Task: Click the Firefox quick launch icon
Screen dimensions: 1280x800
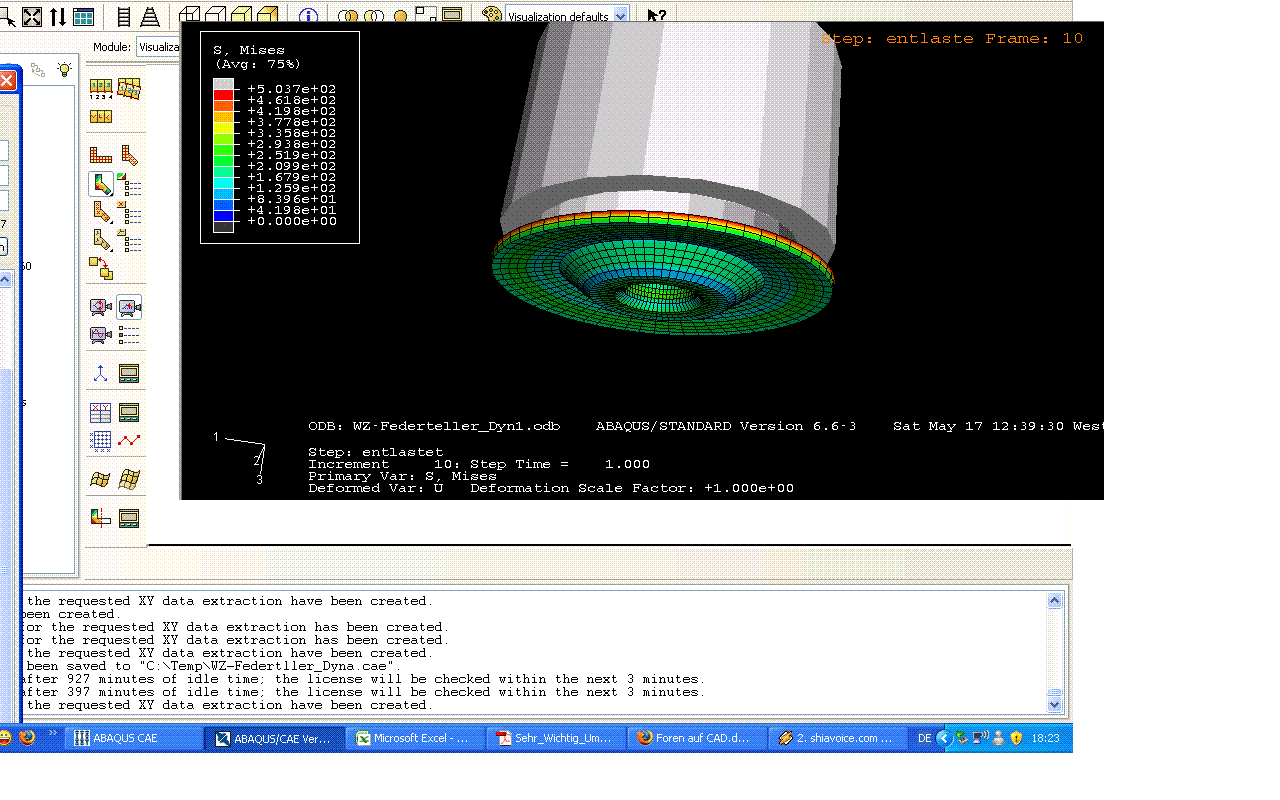Action: coord(27,738)
